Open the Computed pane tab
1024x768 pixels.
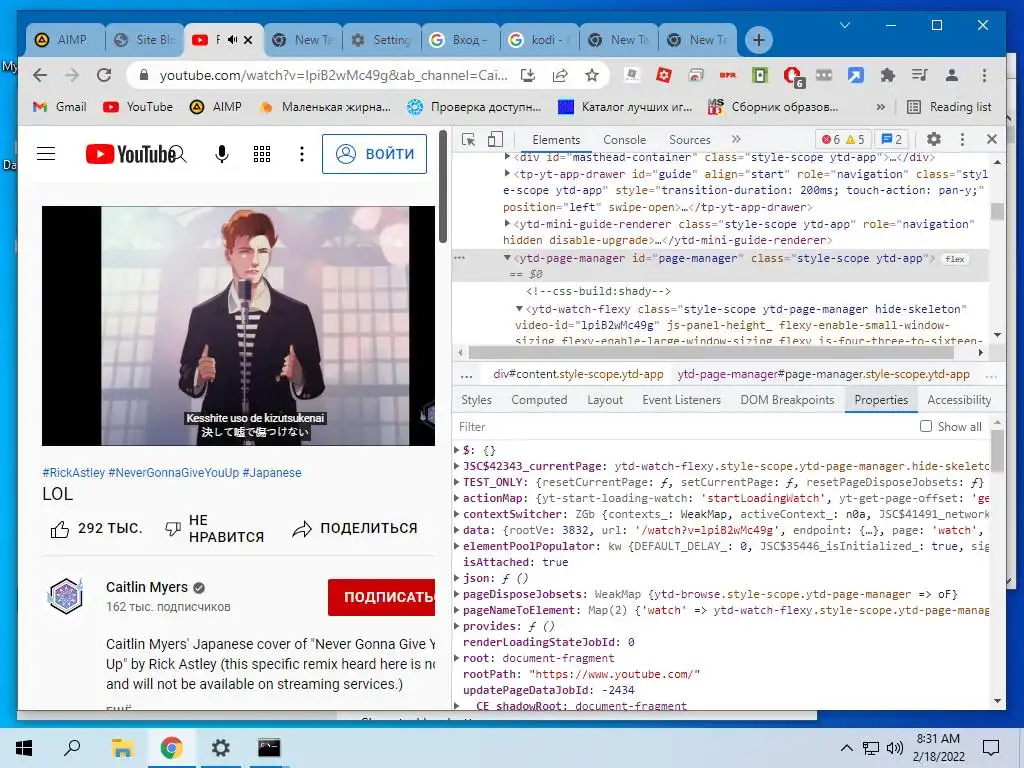point(539,400)
